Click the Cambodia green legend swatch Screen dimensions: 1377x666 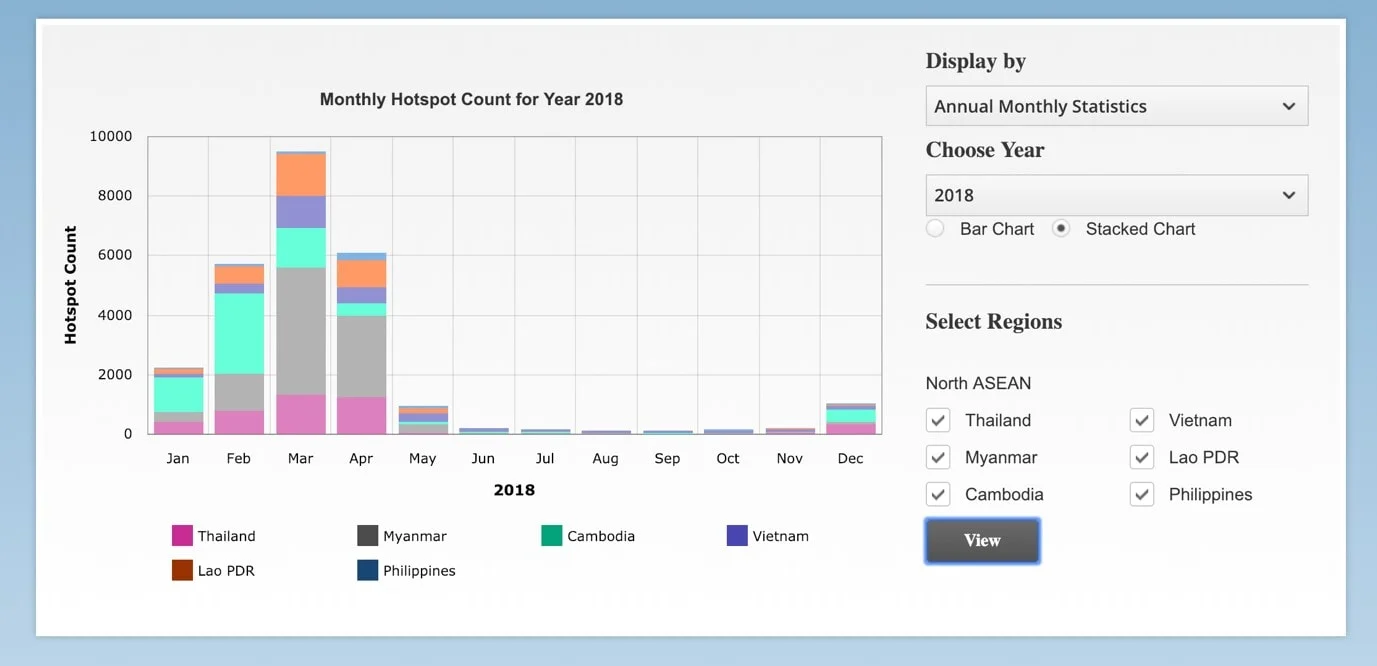tap(552, 536)
